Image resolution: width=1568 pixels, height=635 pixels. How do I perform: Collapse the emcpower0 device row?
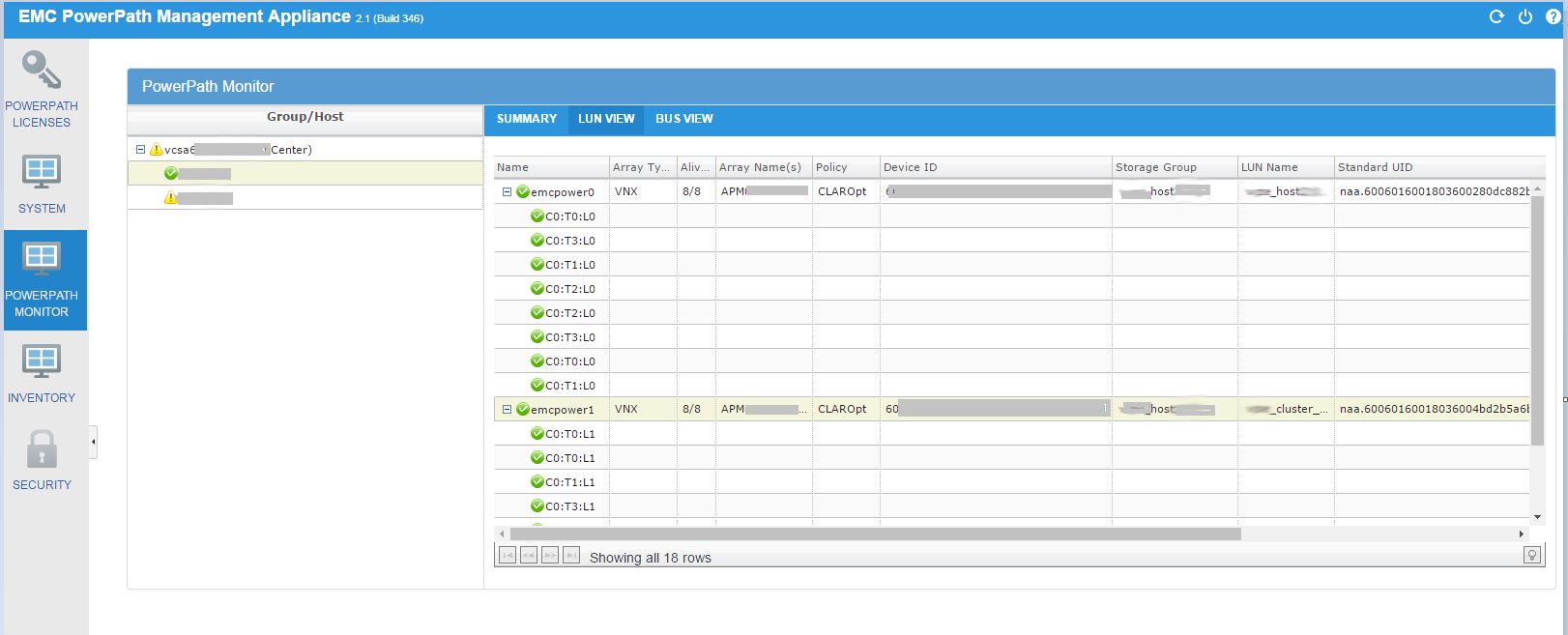coord(506,192)
